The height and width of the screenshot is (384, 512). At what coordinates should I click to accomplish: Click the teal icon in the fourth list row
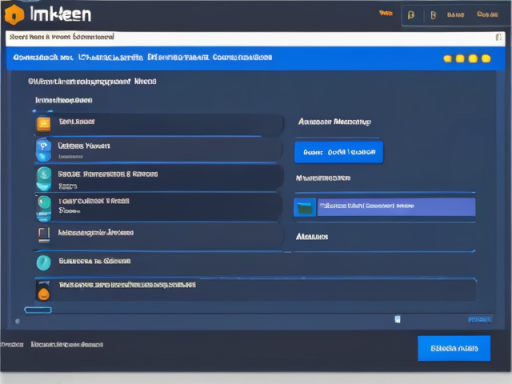point(44,208)
